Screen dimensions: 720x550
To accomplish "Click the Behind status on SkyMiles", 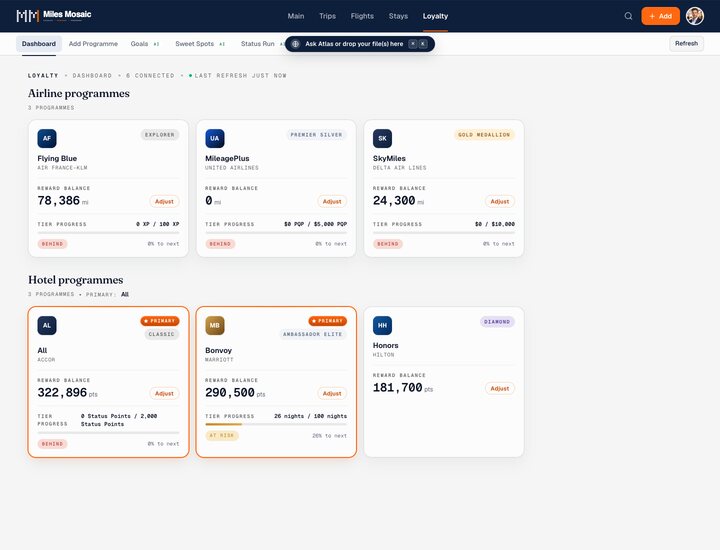I will [x=388, y=244].
